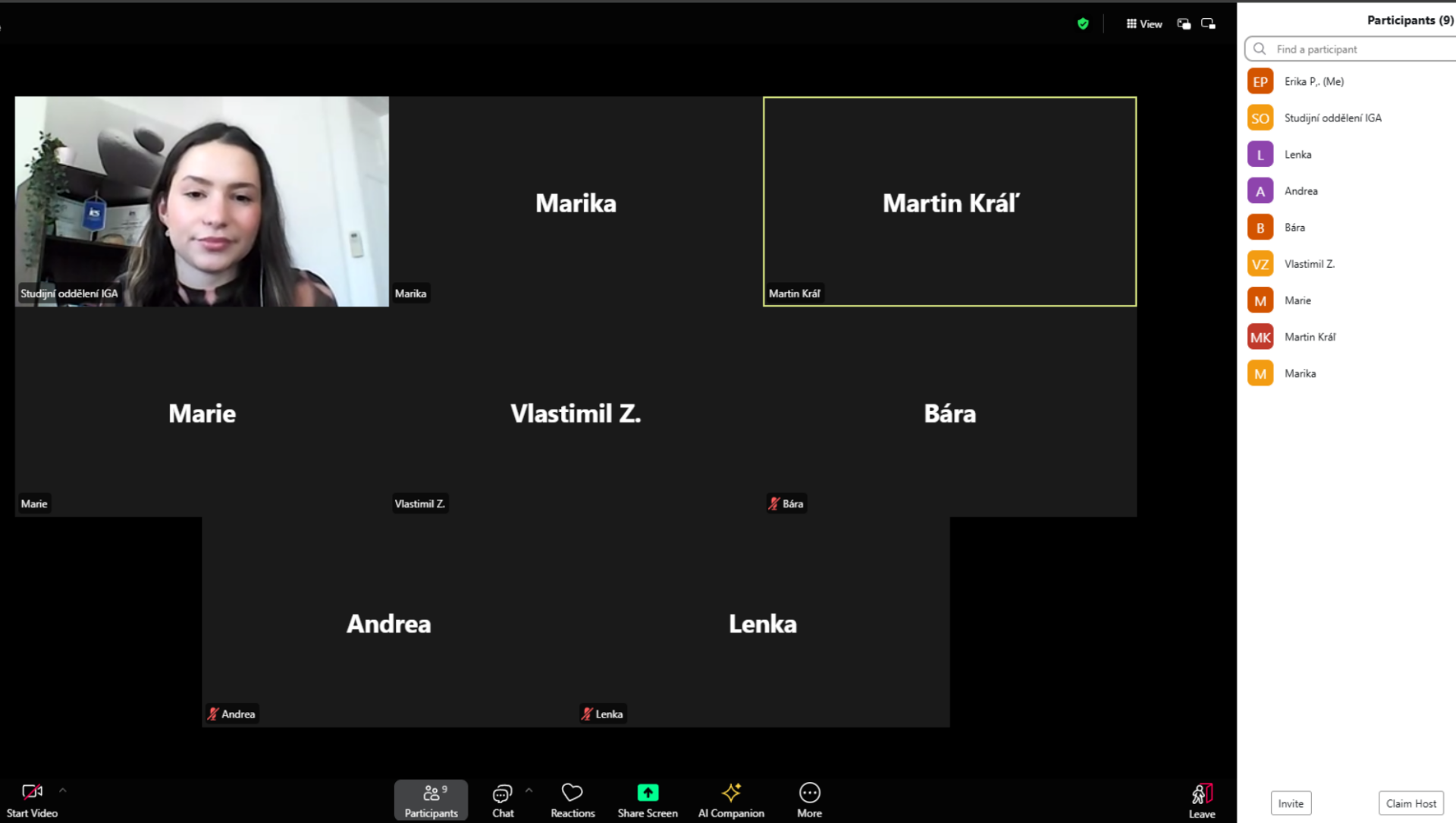Open the AI Companion sparkle icon
Viewport: 1456px width, 823px height.
click(x=731, y=793)
